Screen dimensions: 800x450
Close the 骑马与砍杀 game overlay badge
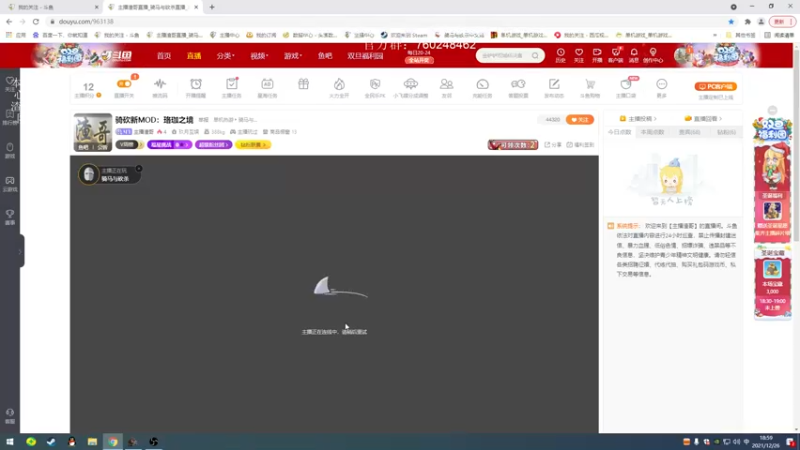[x=139, y=168]
